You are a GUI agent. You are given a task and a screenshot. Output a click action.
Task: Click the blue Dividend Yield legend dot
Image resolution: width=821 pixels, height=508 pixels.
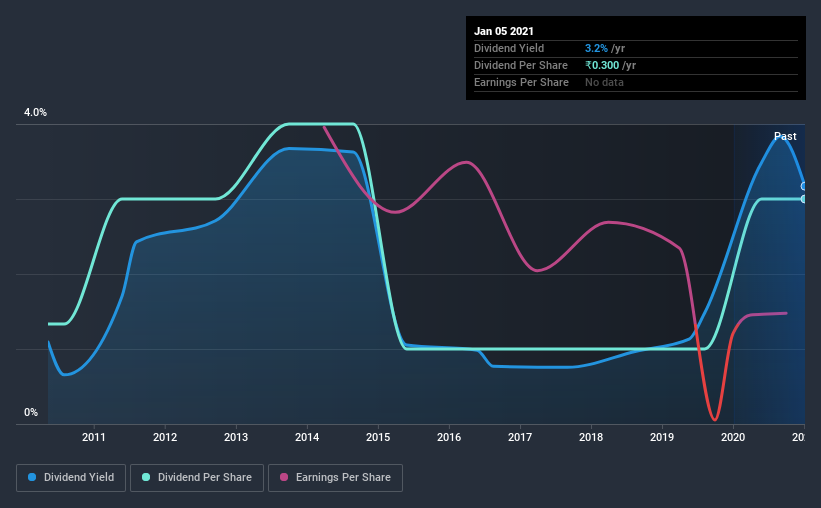32,477
